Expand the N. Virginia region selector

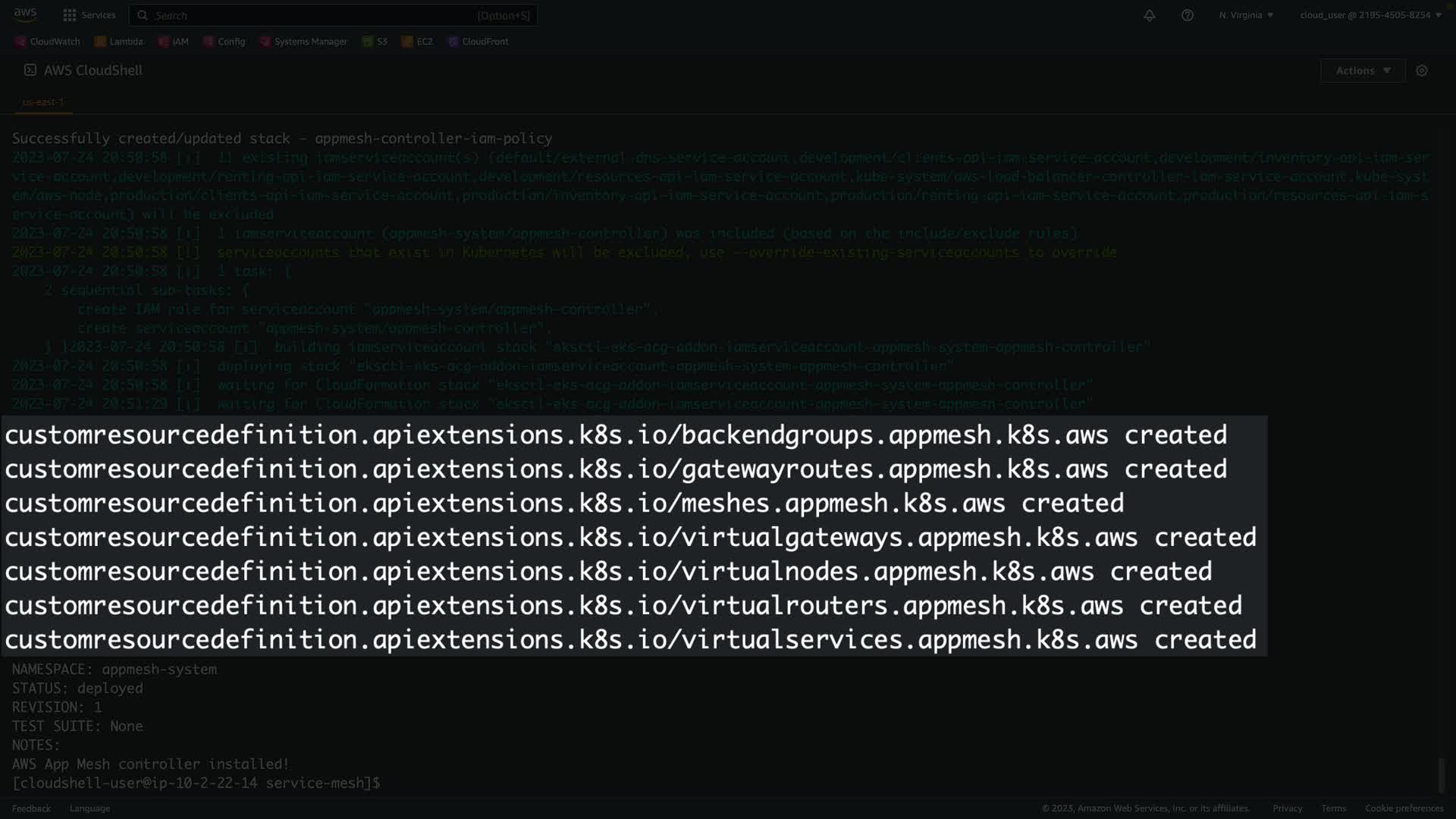click(x=1246, y=15)
